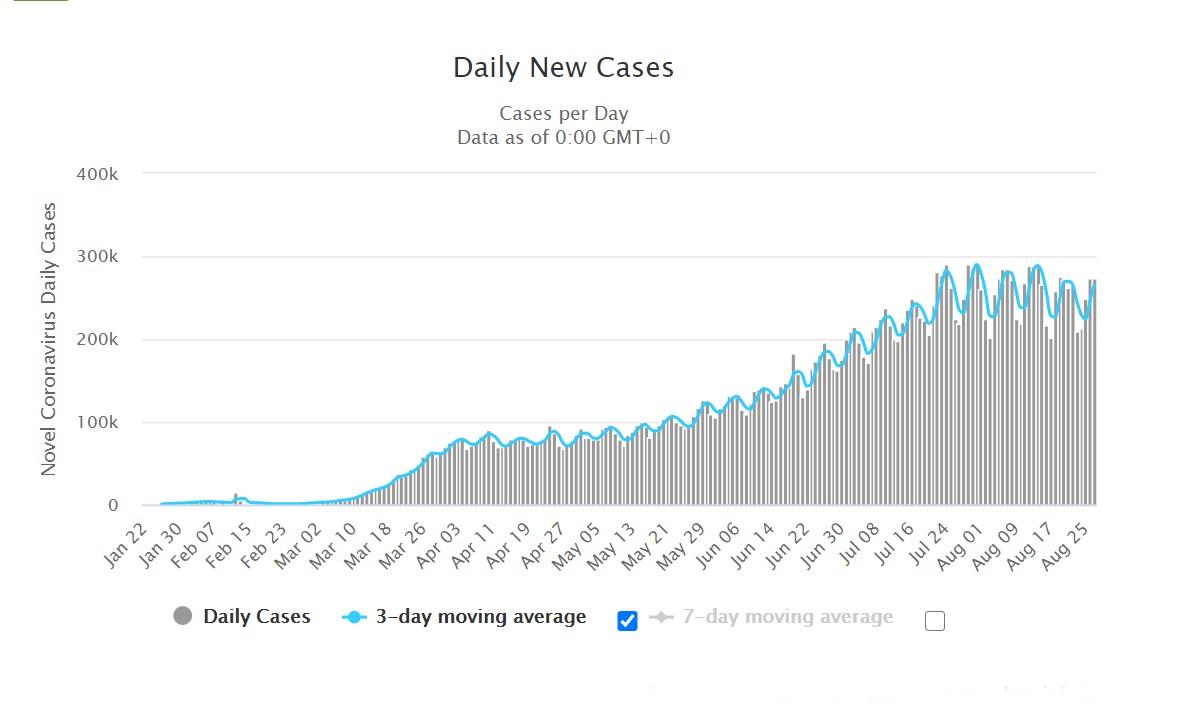The height and width of the screenshot is (720, 1200).
Task: Click the Novel Coronavirus Daily Cases axis title
Action: 49,339
